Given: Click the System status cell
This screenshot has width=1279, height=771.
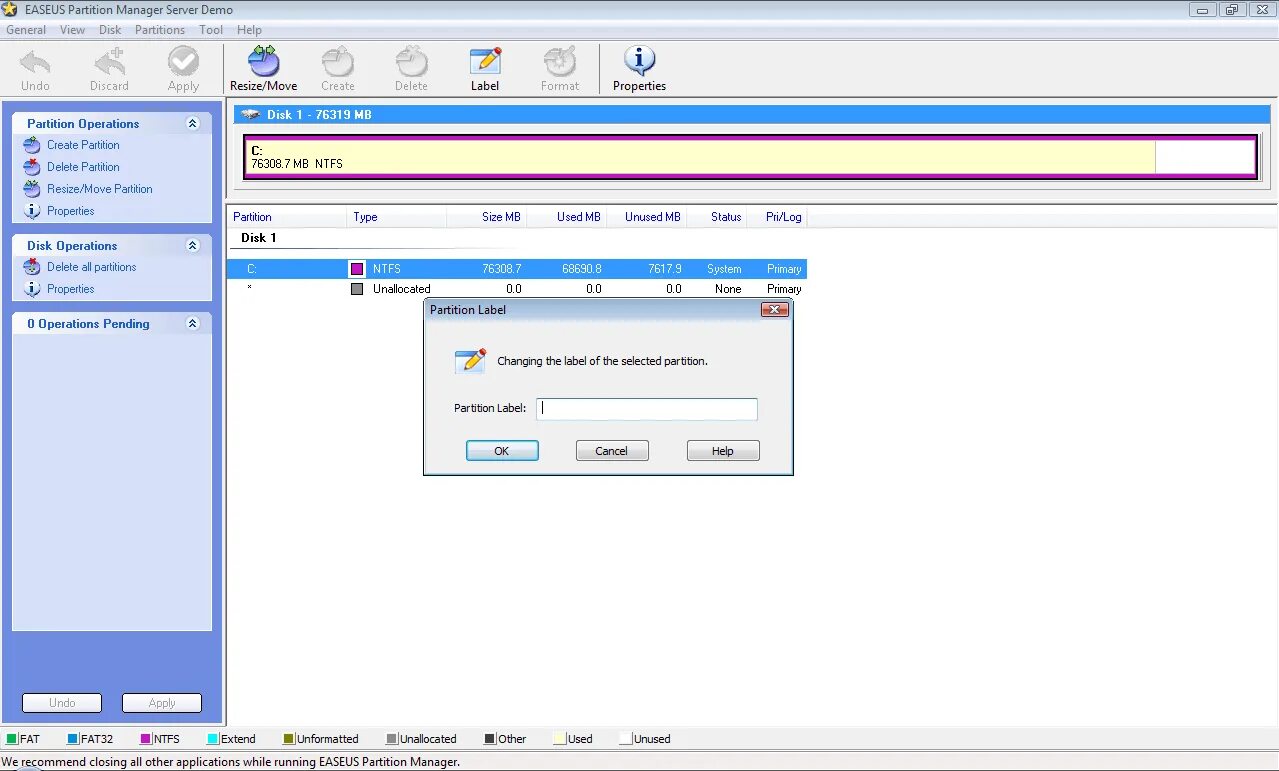Looking at the screenshot, I should [724, 269].
